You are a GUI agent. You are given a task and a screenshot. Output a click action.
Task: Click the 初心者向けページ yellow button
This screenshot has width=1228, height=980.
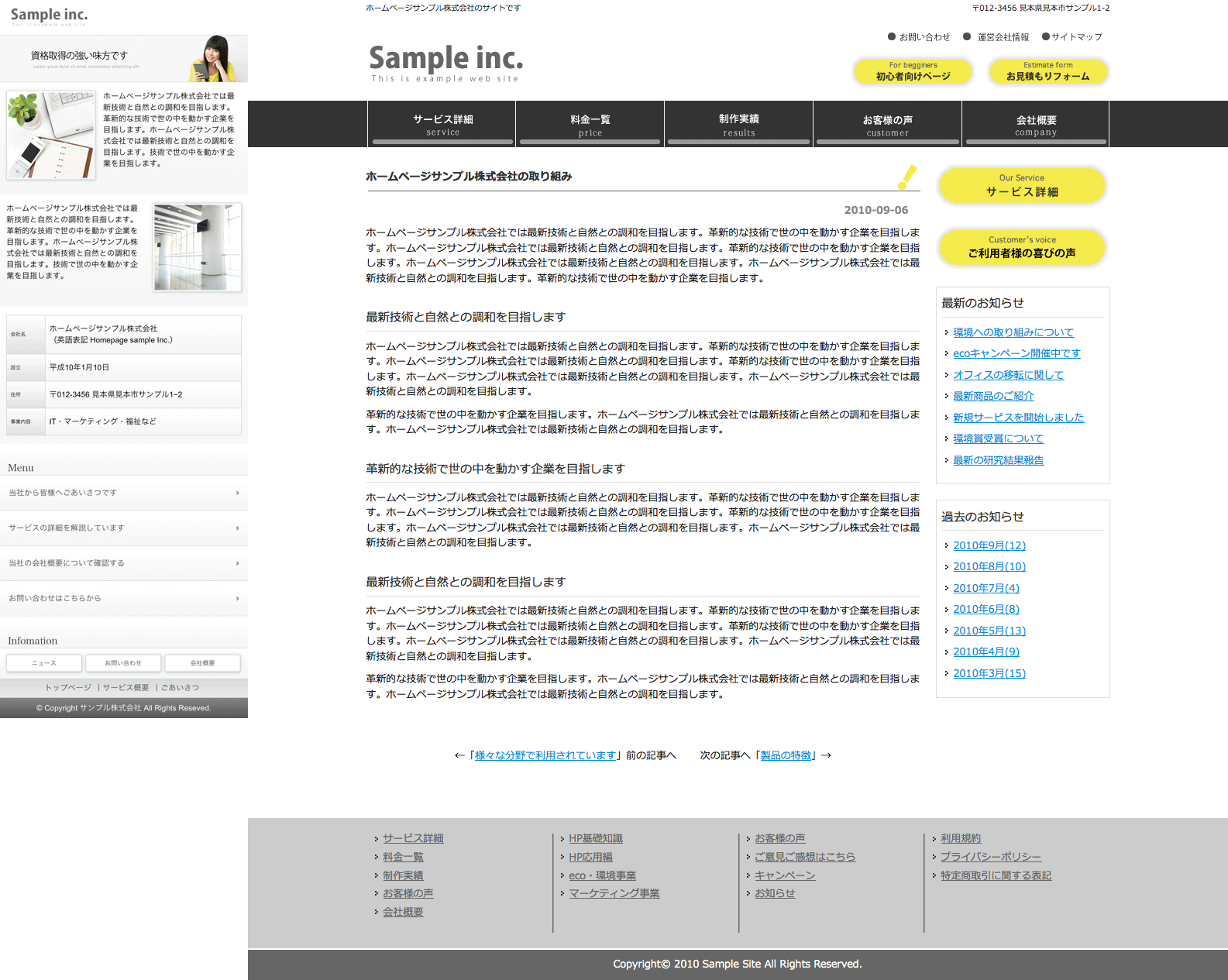point(913,71)
